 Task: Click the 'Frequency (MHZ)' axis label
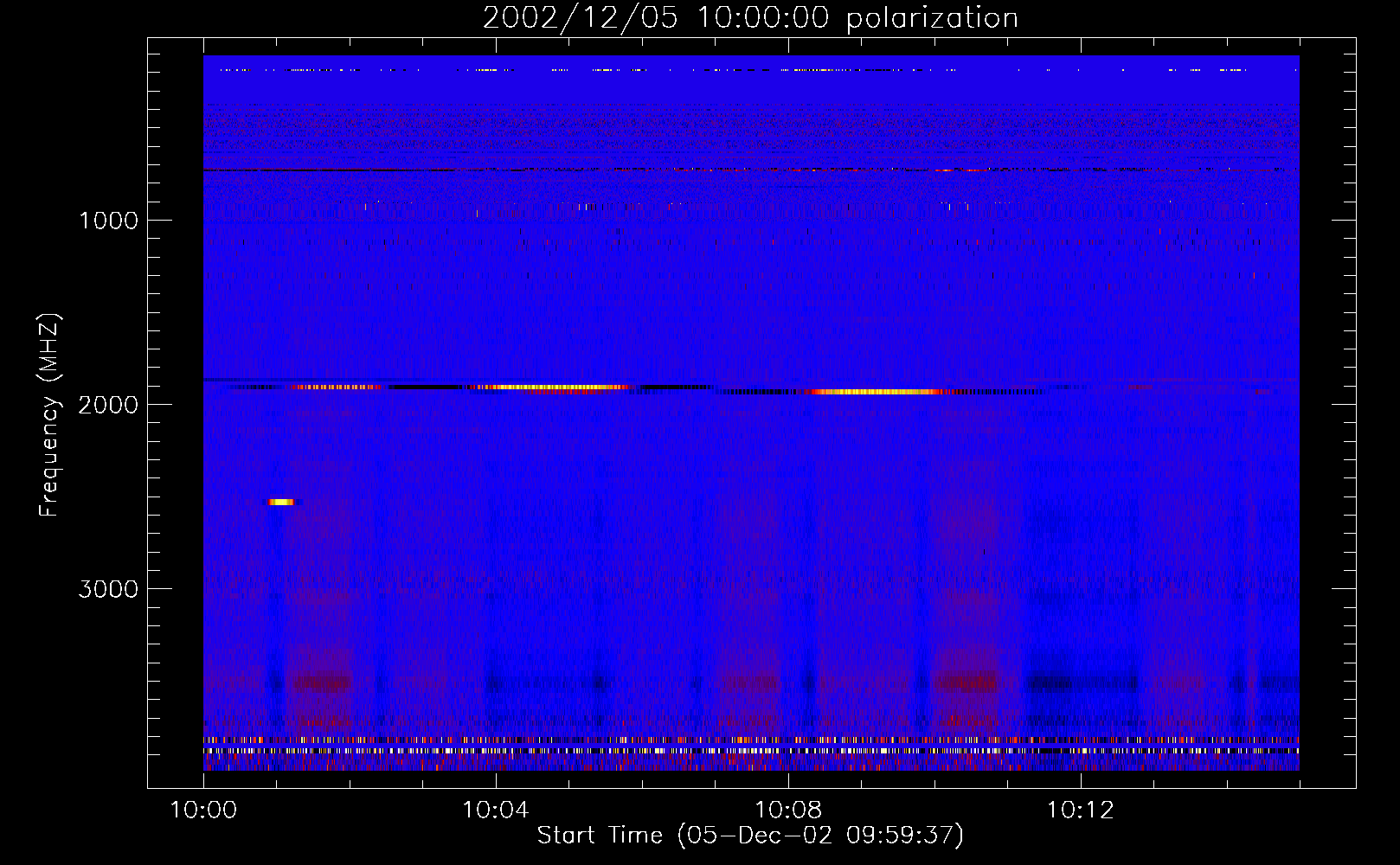point(49,415)
